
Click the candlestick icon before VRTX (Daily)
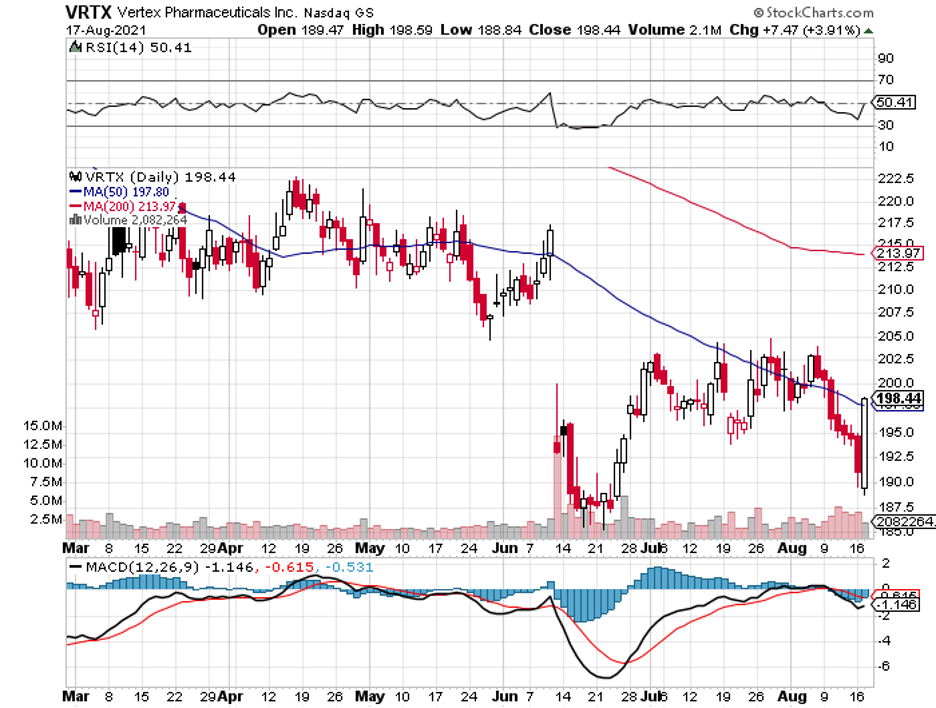[75, 177]
